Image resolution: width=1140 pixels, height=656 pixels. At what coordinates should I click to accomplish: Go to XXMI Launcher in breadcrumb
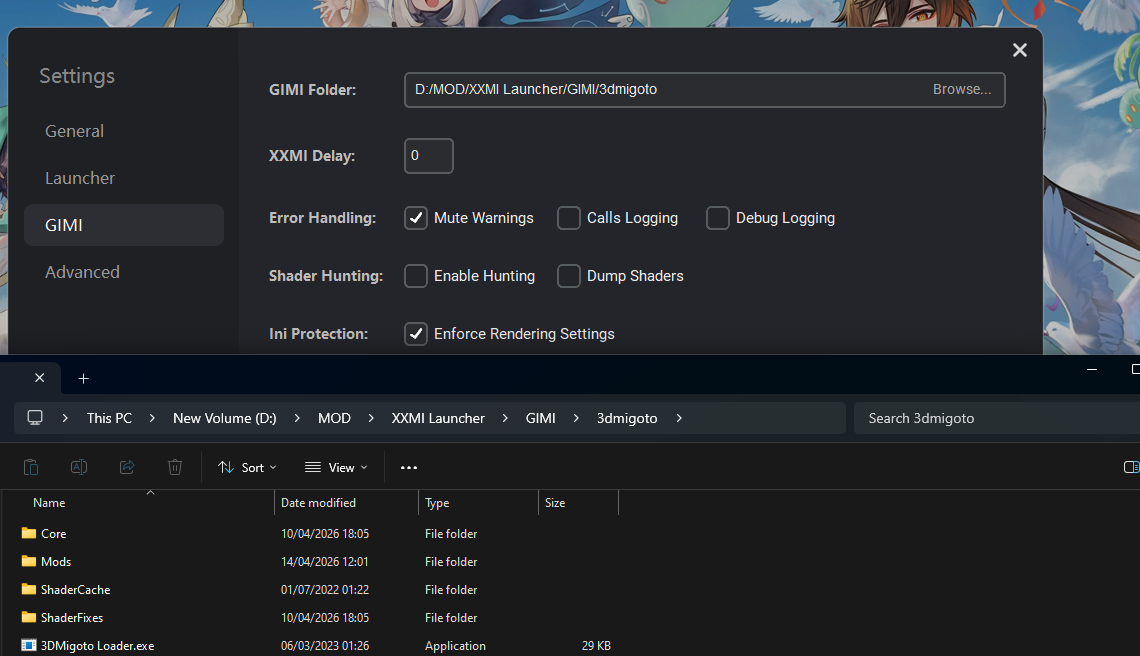click(x=438, y=418)
